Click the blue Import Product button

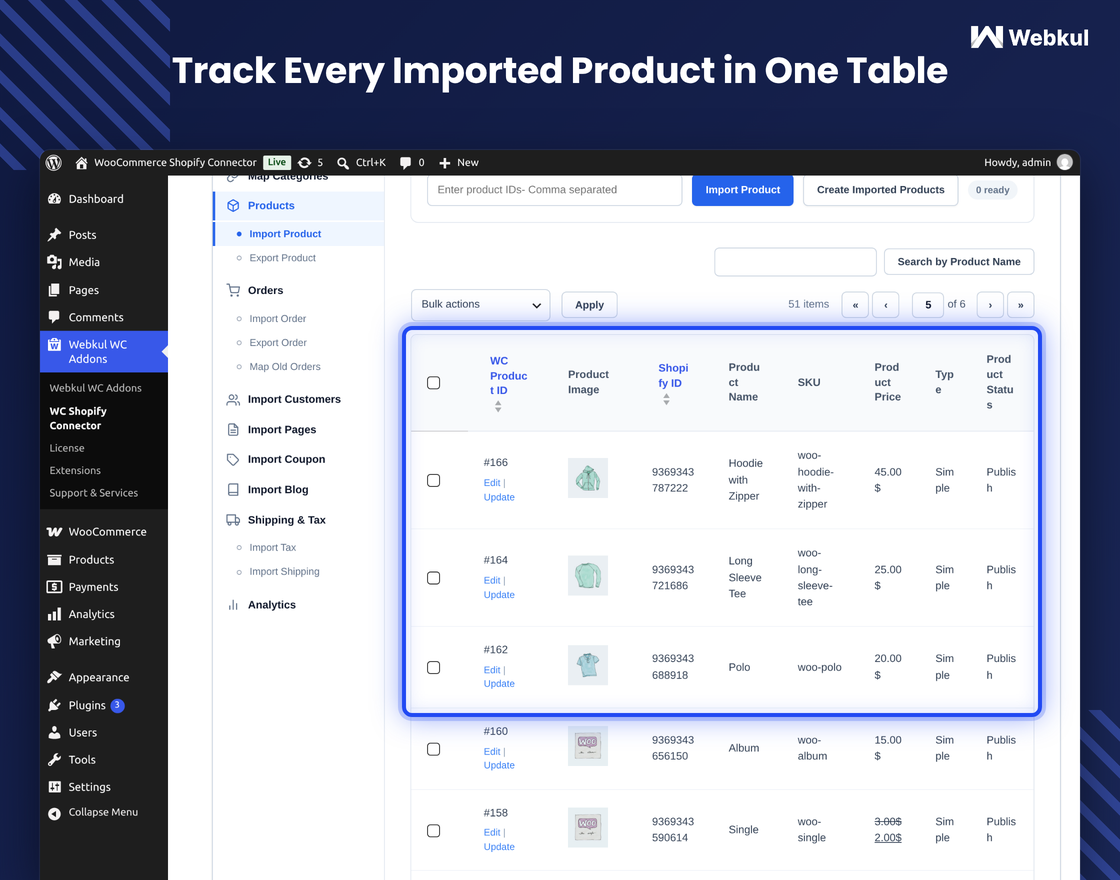742,190
